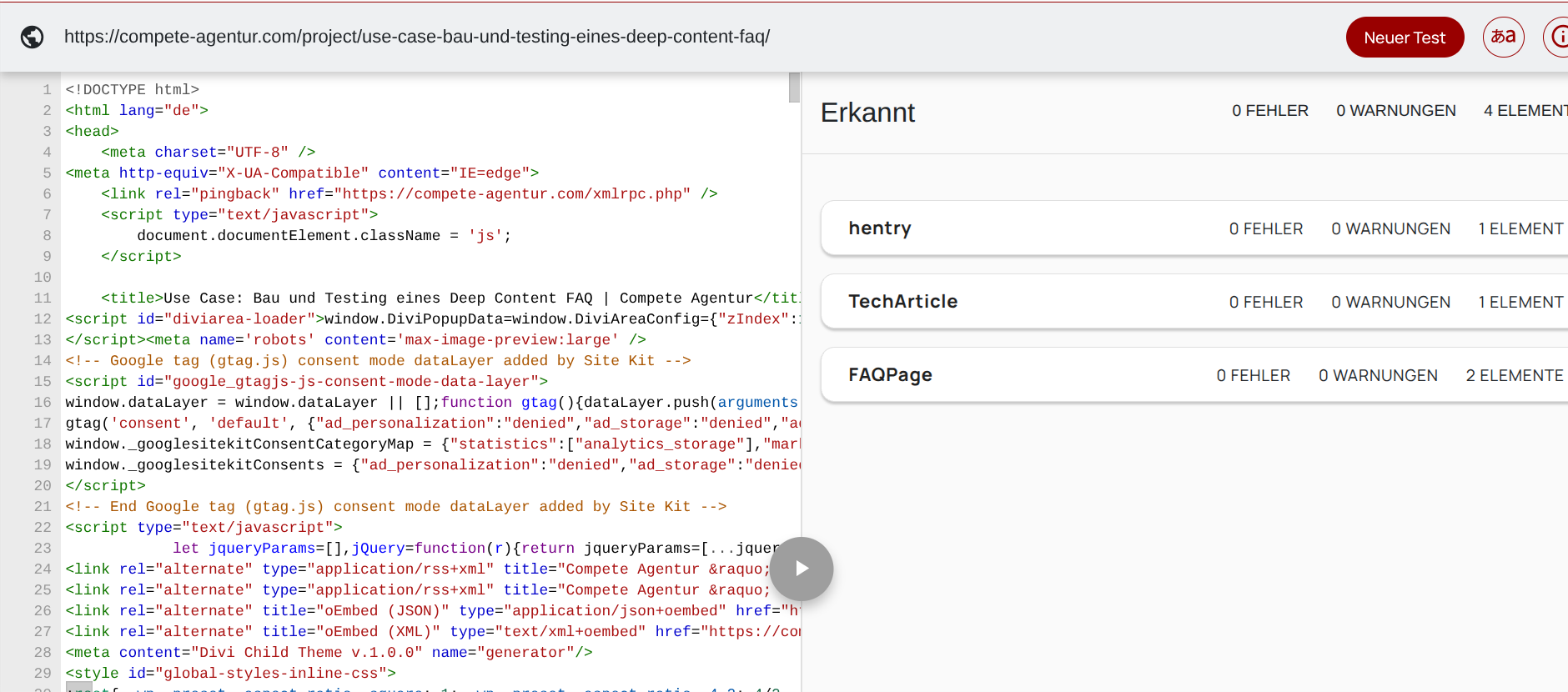
Task: Edit the tested URL field
Action: [x=417, y=37]
